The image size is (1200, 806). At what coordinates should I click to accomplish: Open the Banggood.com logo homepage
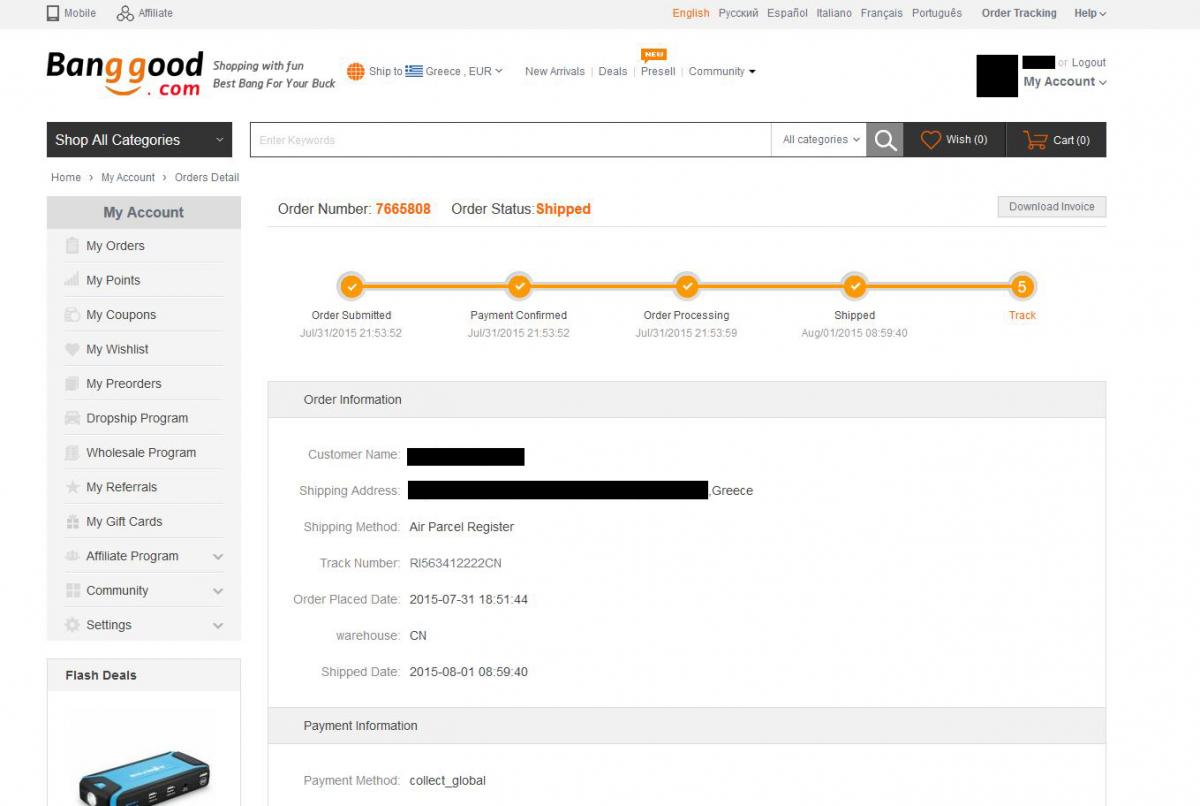point(125,74)
